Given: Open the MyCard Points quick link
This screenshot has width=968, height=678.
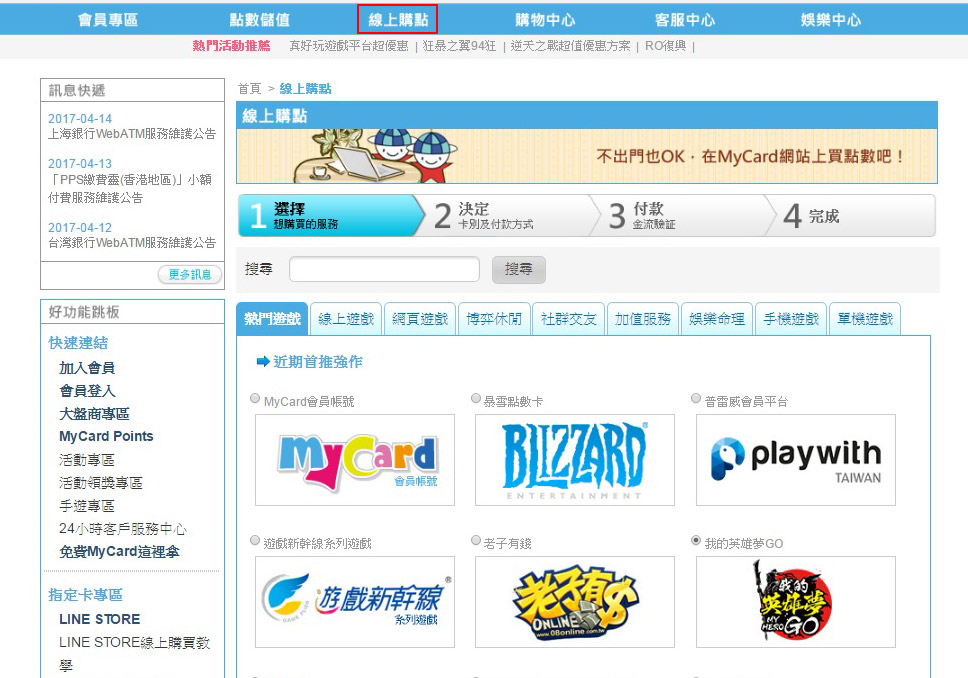Looking at the screenshot, I should pos(106,436).
